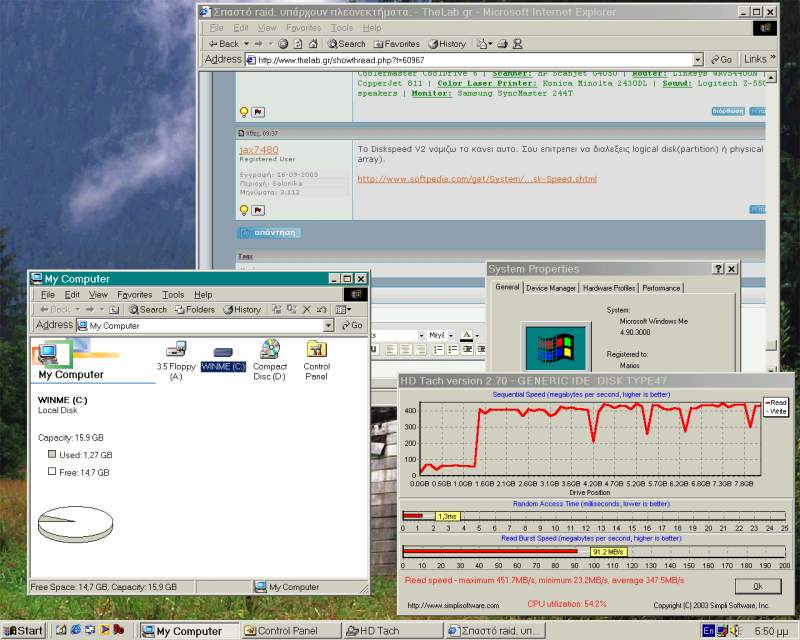Click the System Properties help question button

coord(718,269)
